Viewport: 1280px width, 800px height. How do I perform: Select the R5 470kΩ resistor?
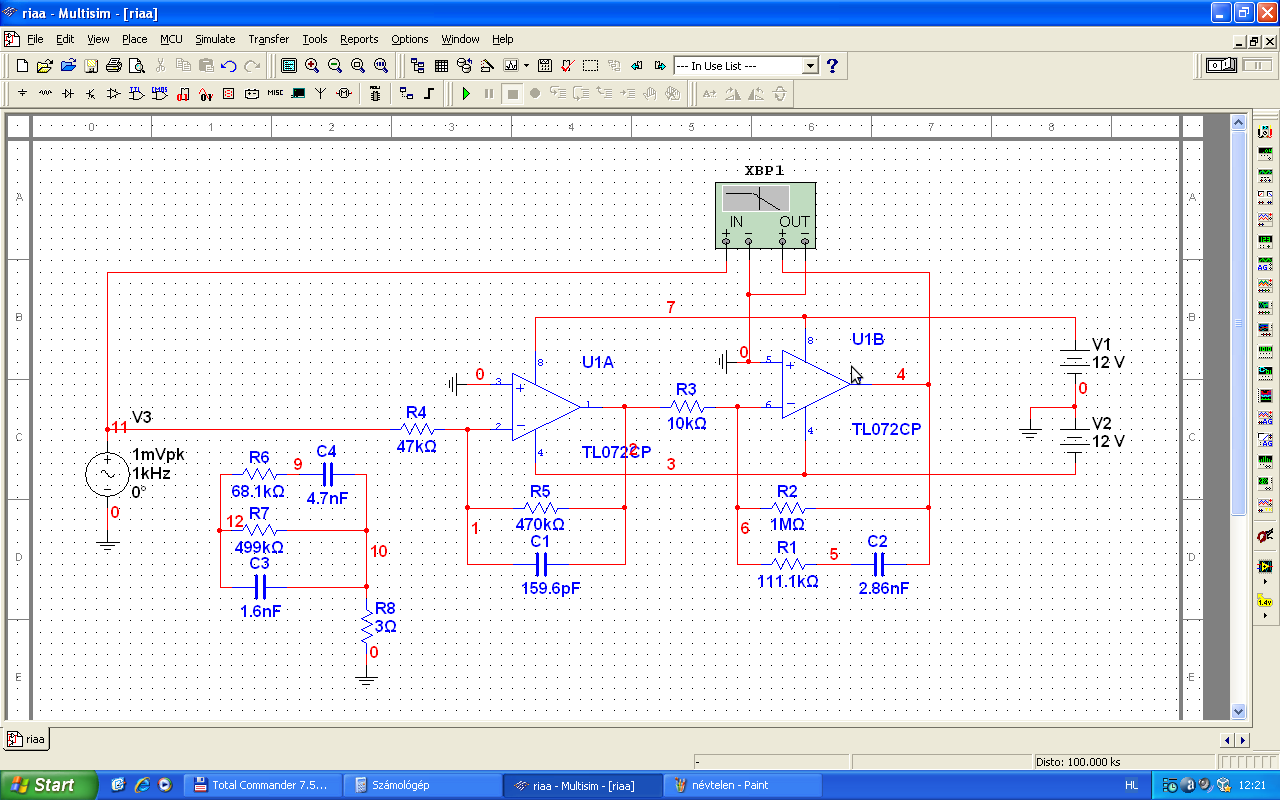click(x=540, y=507)
